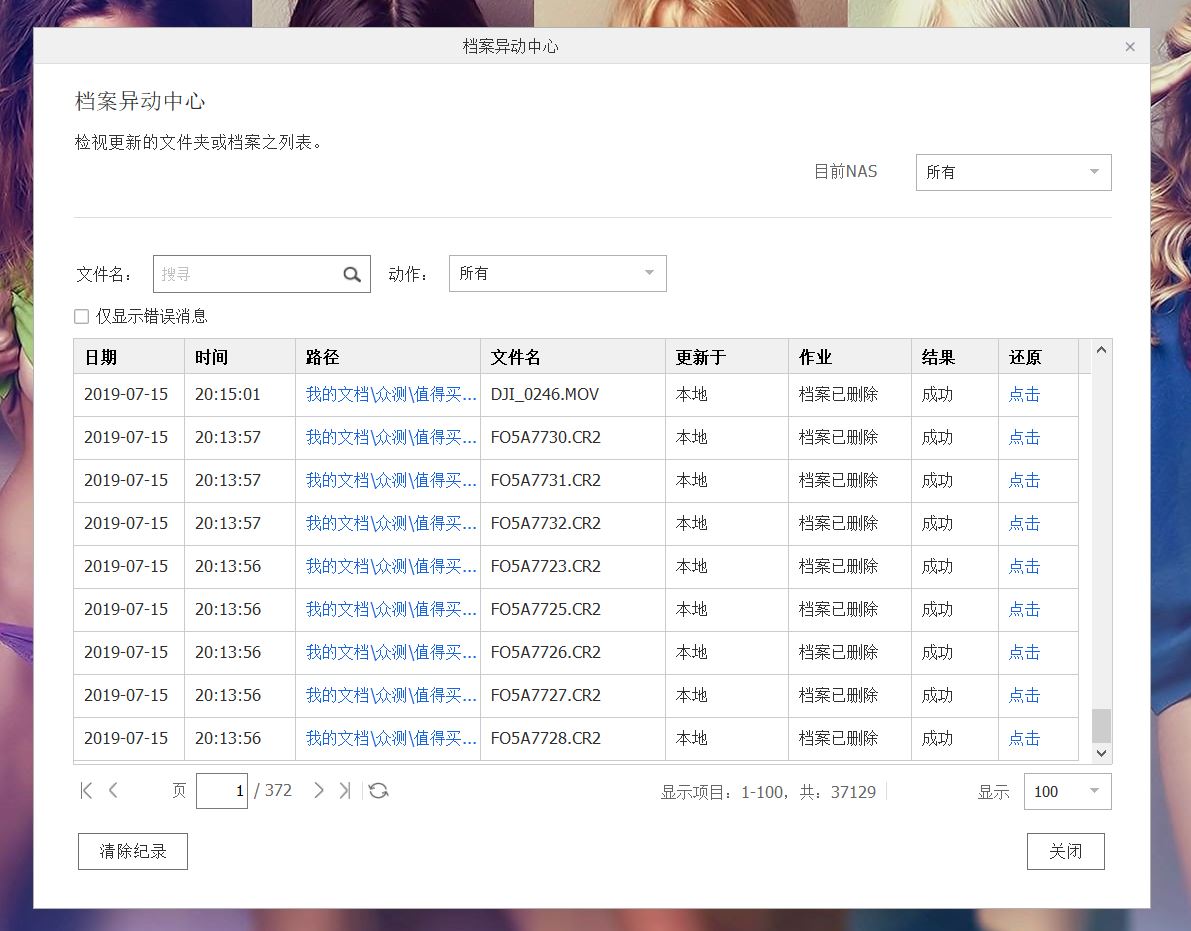Click the 清除纪录 button

(132, 851)
